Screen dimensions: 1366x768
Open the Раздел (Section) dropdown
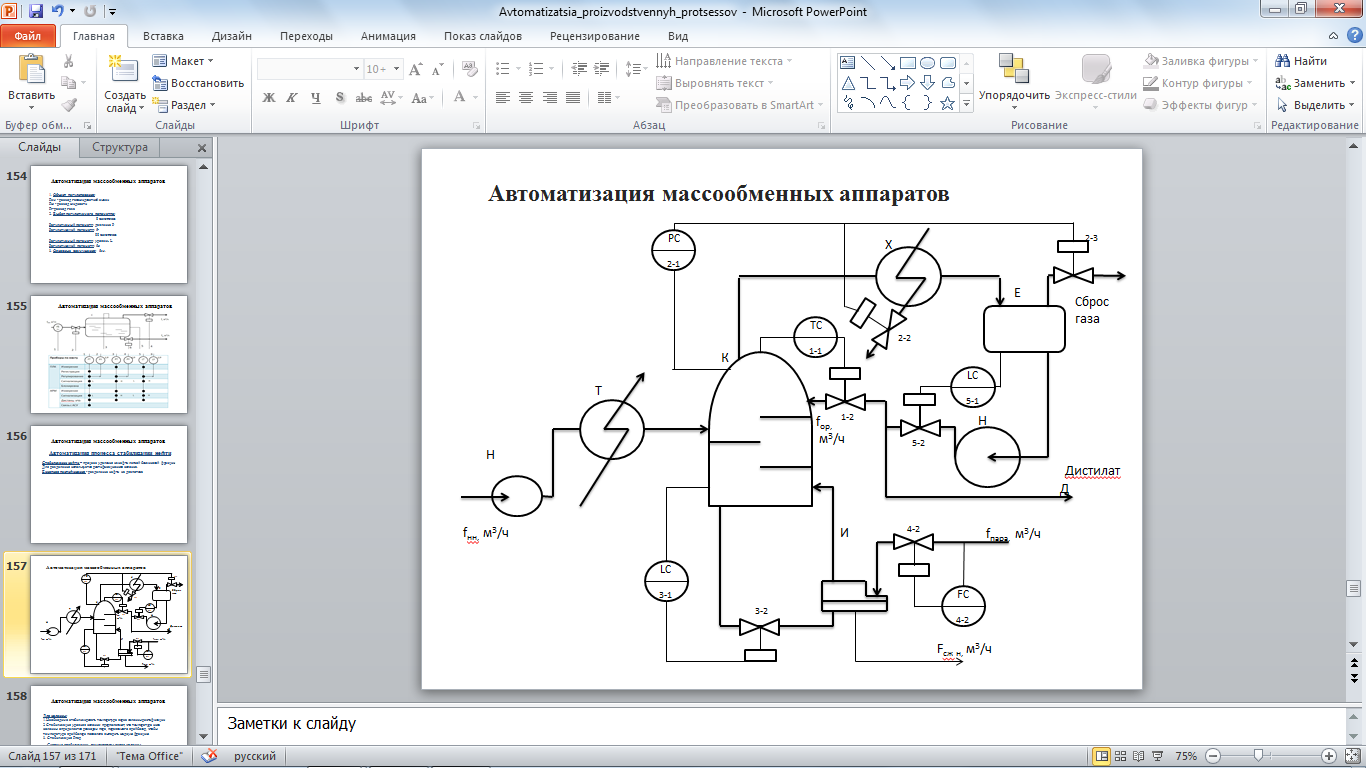[185, 105]
